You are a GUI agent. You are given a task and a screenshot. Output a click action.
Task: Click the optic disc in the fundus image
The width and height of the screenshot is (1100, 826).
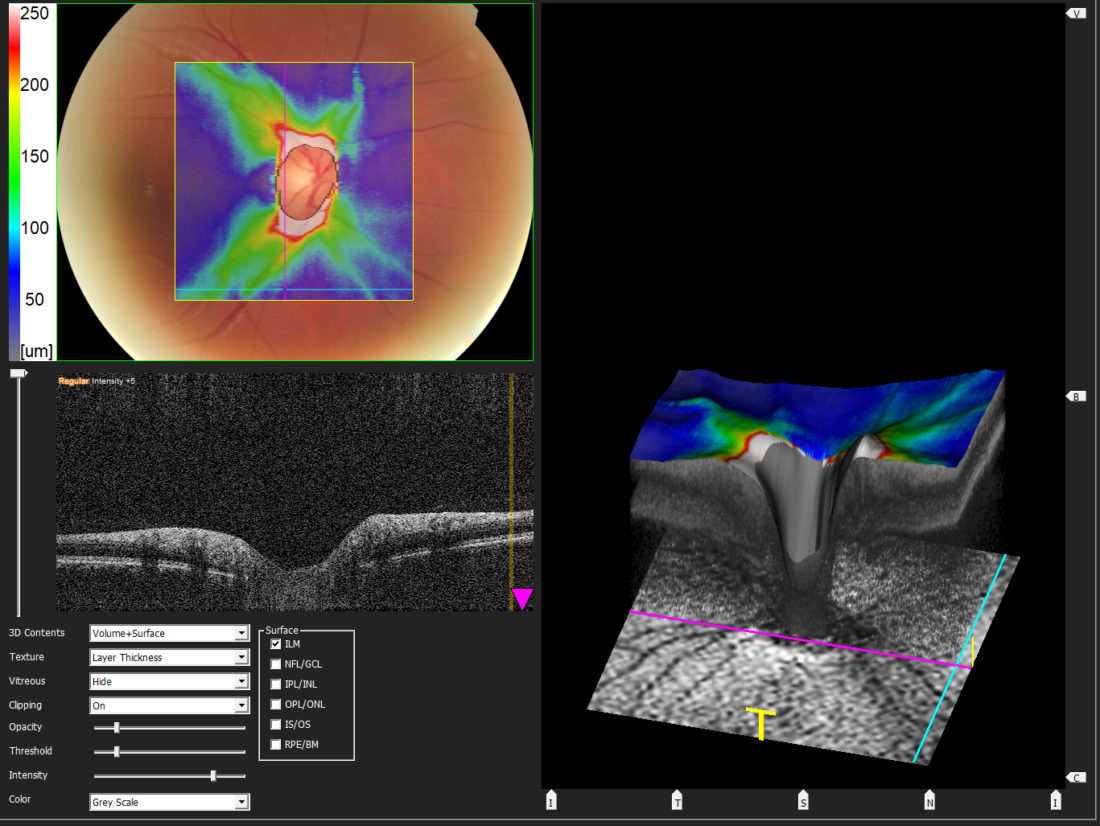[x=307, y=182]
